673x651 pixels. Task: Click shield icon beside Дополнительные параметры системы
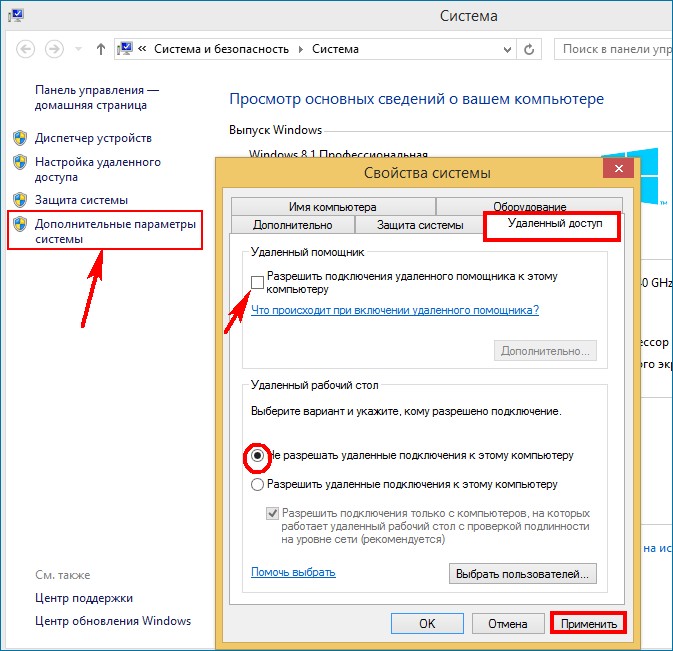point(20,224)
